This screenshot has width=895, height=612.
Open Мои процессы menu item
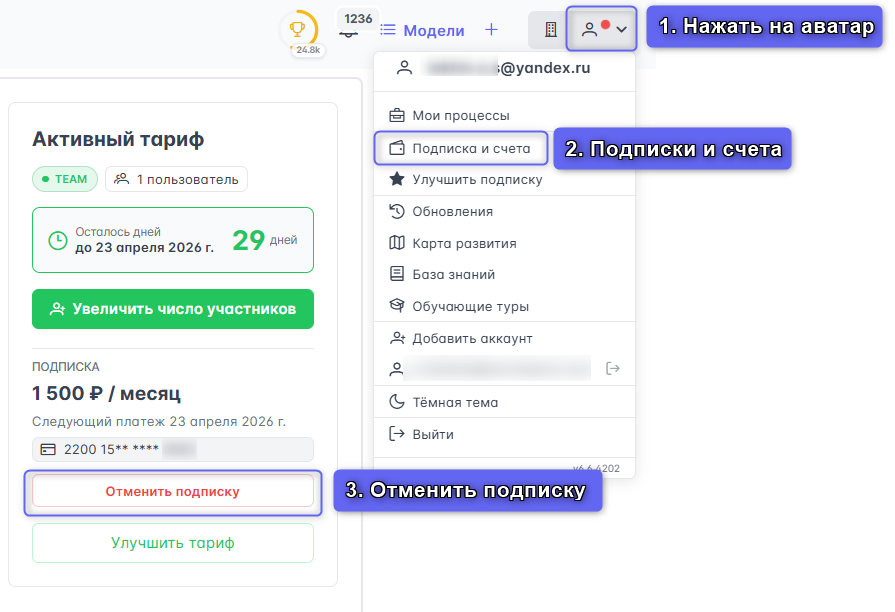point(460,115)
